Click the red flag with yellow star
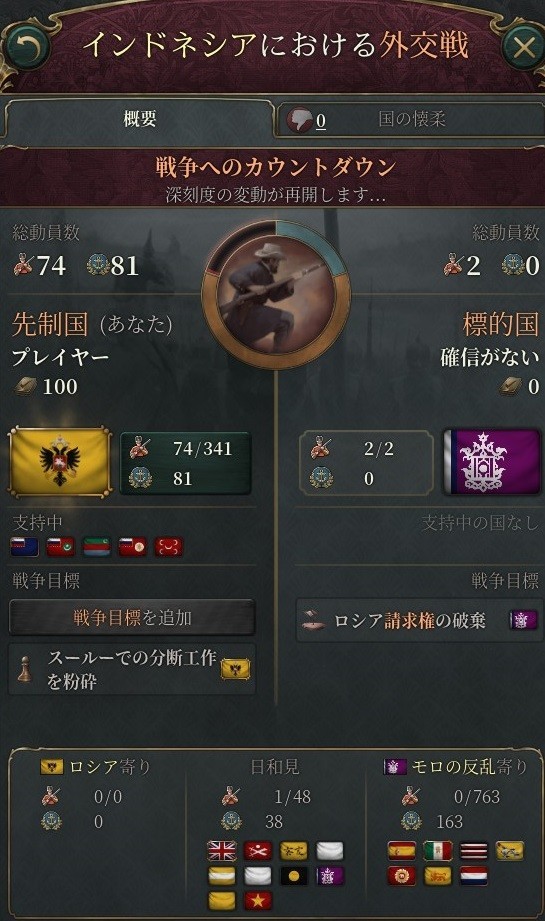The height and width of the screenshot is (921, 545). pyautogui.click(x=258, y=900)
